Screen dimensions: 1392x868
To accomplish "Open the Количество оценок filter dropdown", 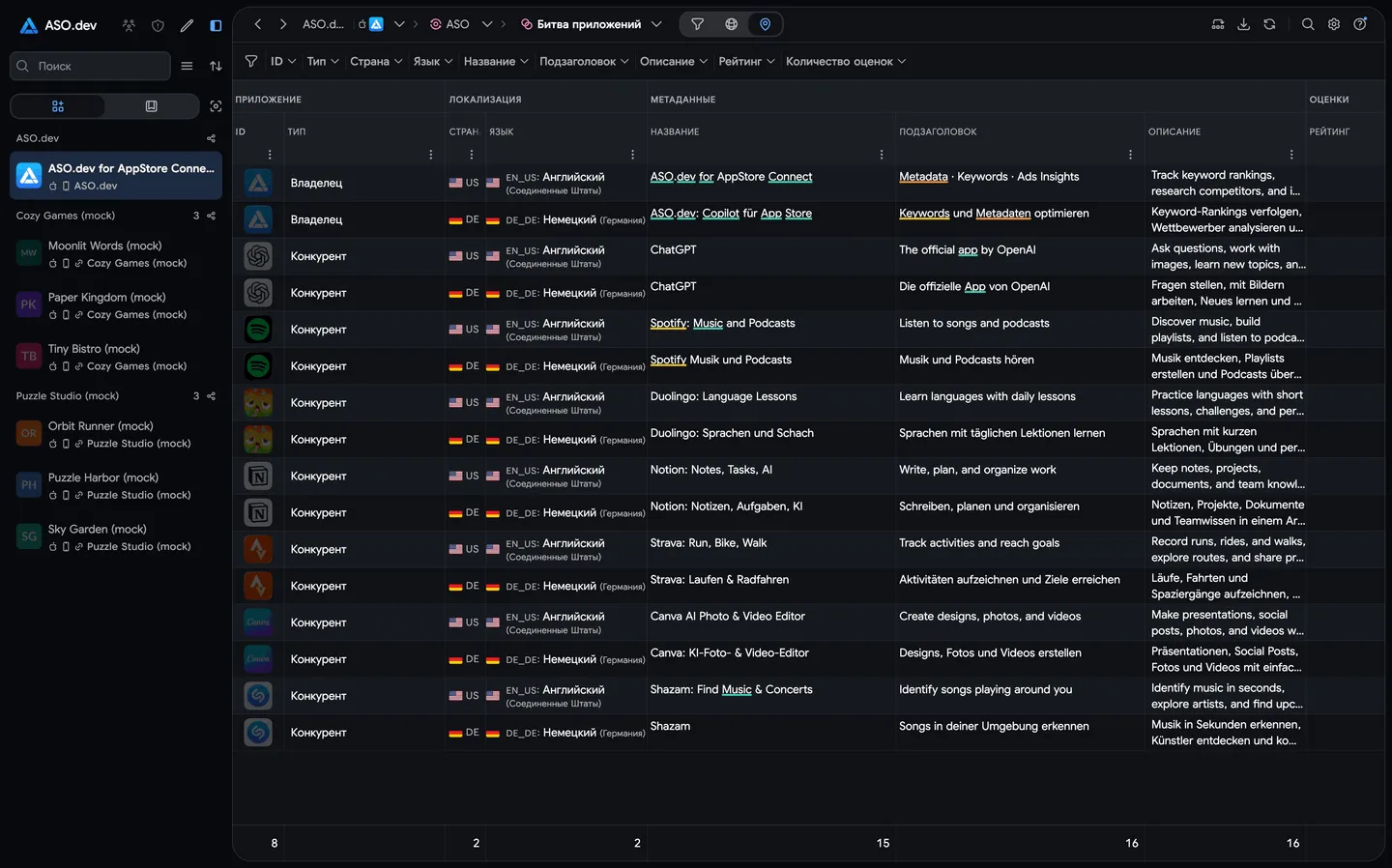I will point(846,61).
